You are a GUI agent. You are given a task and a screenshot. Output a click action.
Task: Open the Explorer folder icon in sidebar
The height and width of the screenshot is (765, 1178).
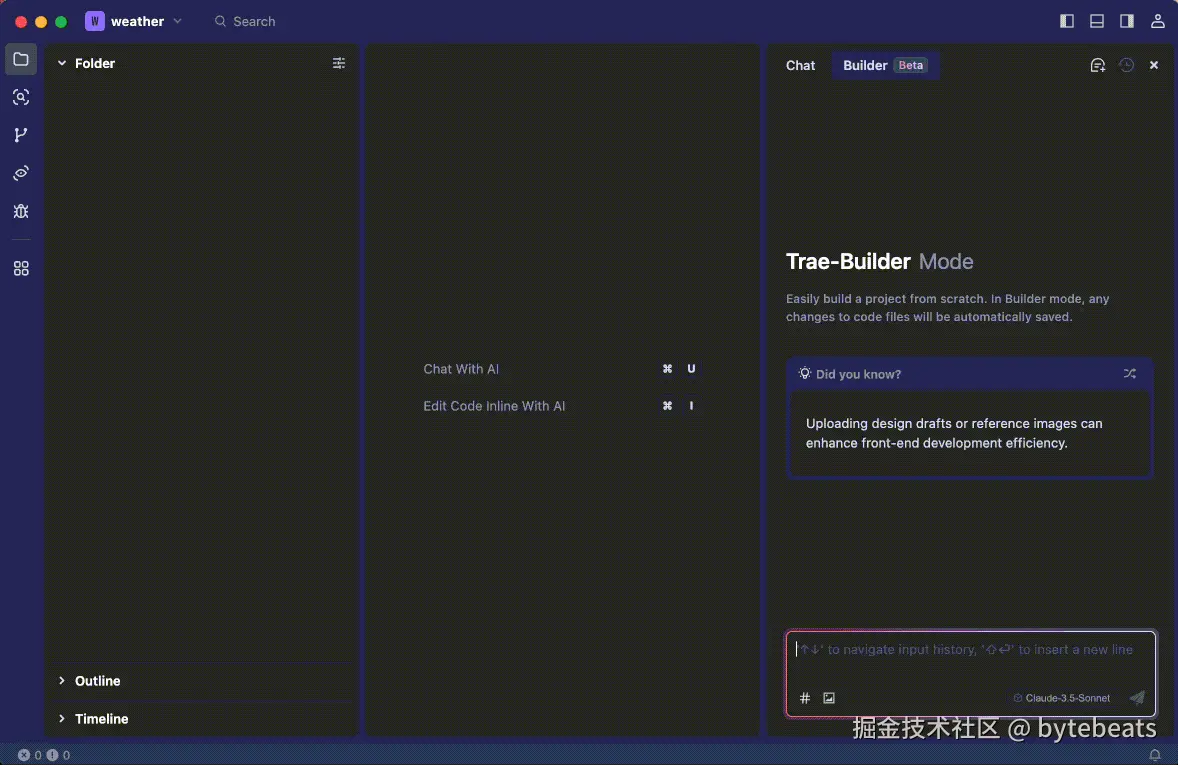[x=21, y=59]
